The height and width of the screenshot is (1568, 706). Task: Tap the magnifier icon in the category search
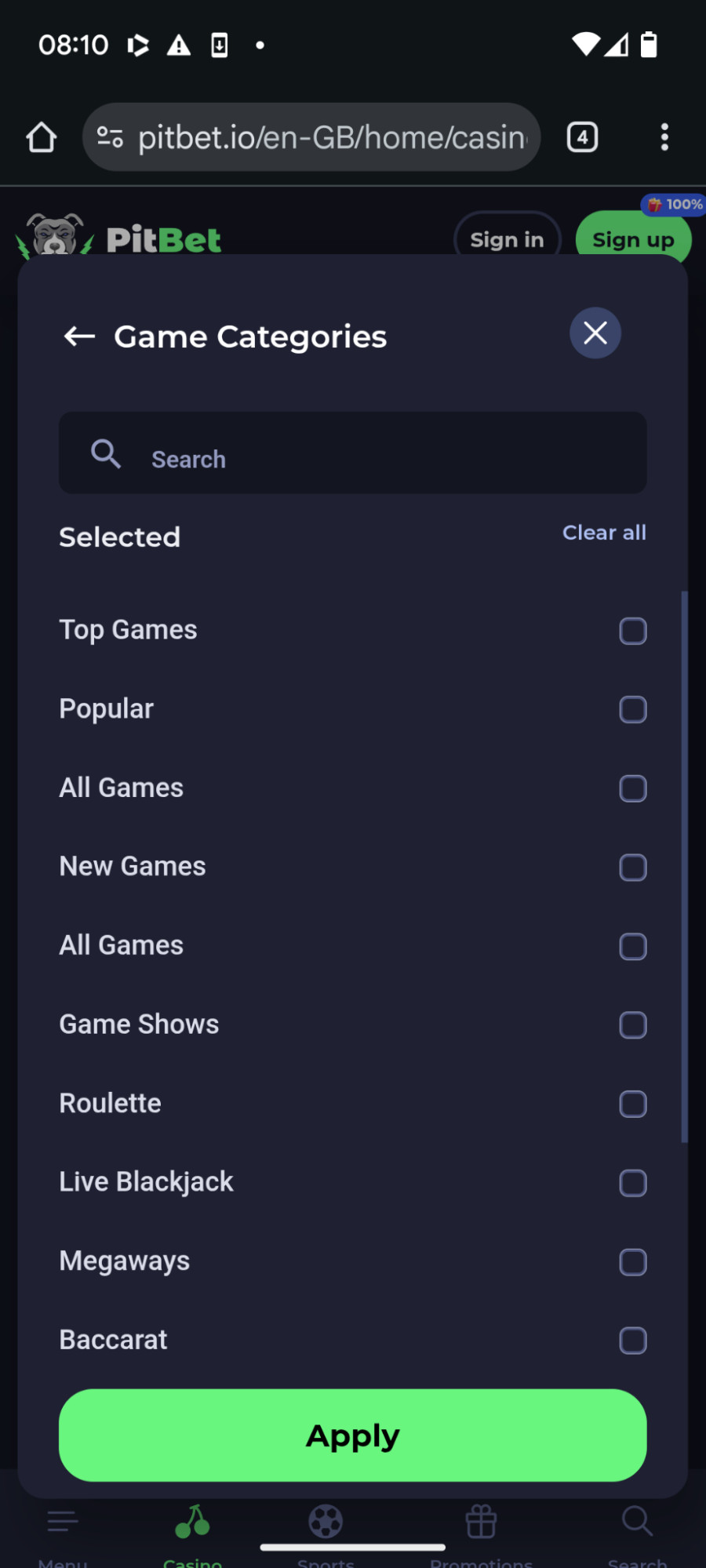click(106, 453)
